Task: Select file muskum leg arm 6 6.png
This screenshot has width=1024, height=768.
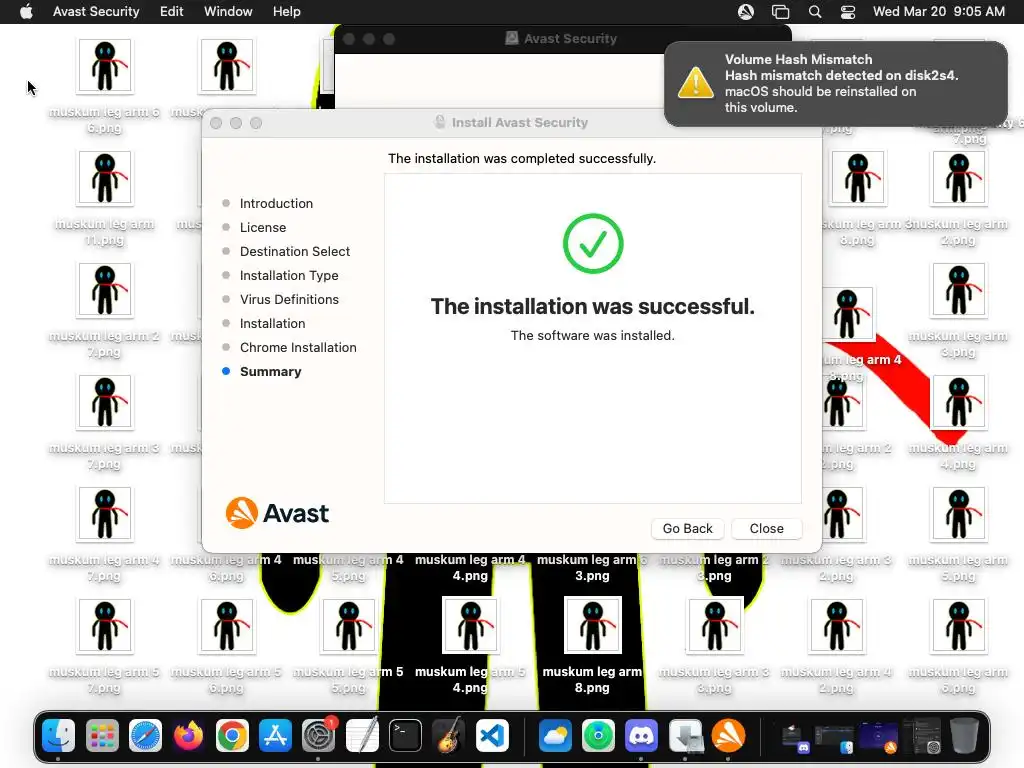Action: coord(104,65)
